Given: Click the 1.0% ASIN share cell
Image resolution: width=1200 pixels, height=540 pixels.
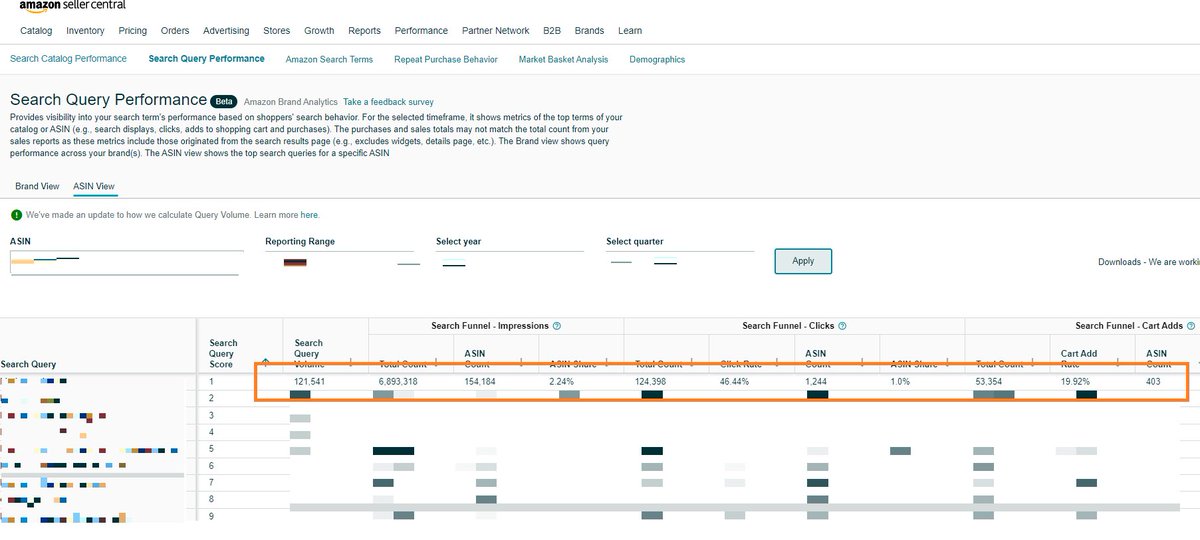Looking at the screenshot, I should (901, 382).
